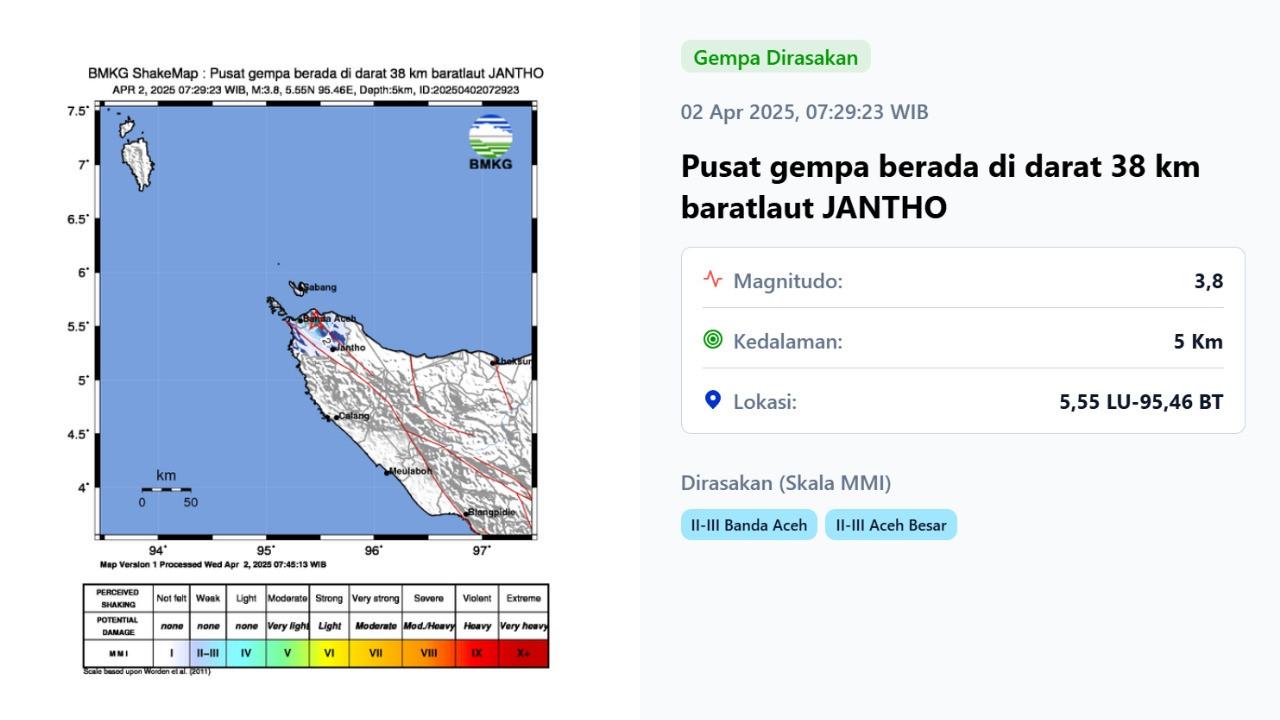
Task: Select the red magnitude waveform icon
Action: pyautogui.click(x=712, y=280)
